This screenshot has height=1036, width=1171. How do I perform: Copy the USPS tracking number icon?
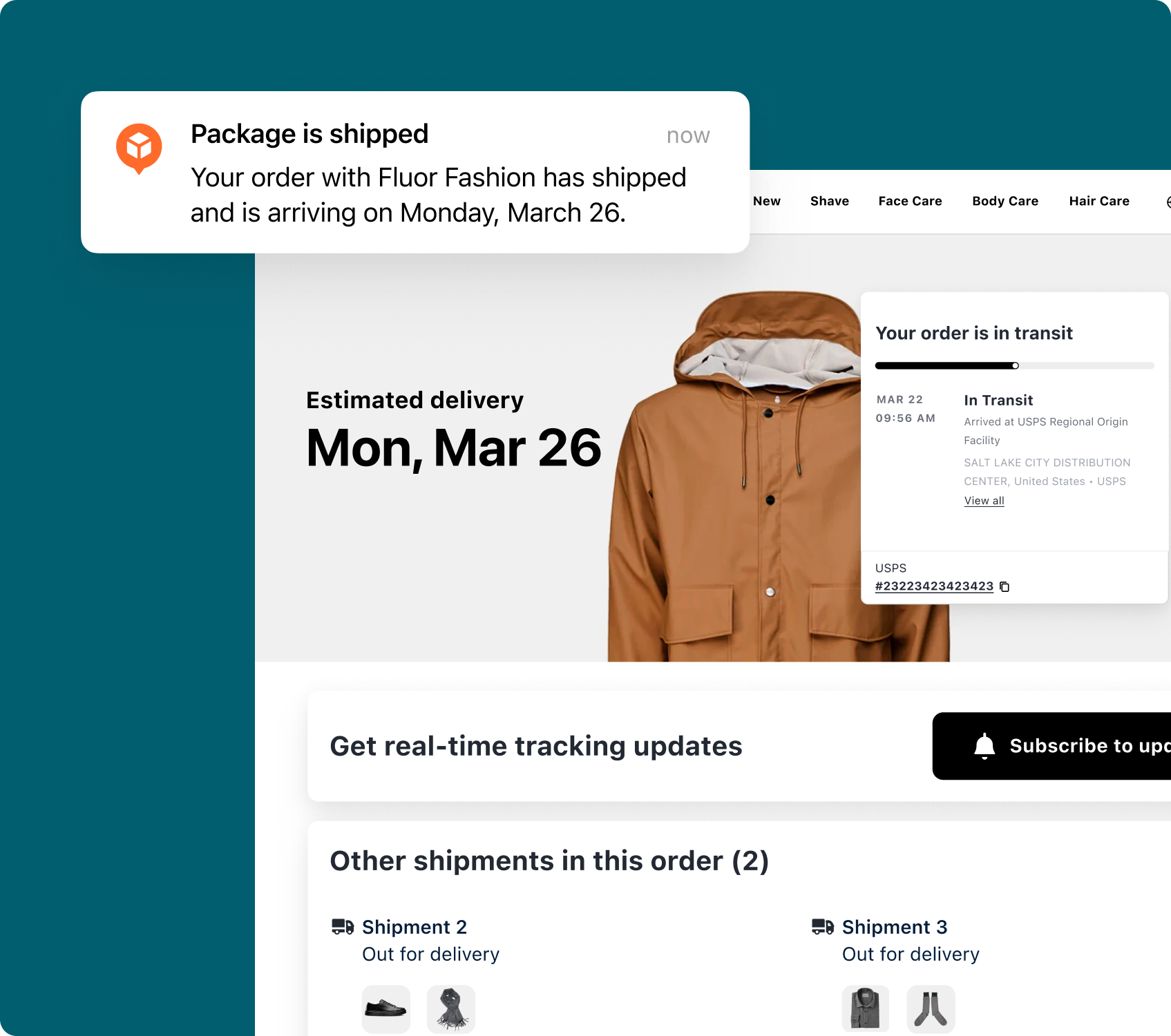[1005, 586]
